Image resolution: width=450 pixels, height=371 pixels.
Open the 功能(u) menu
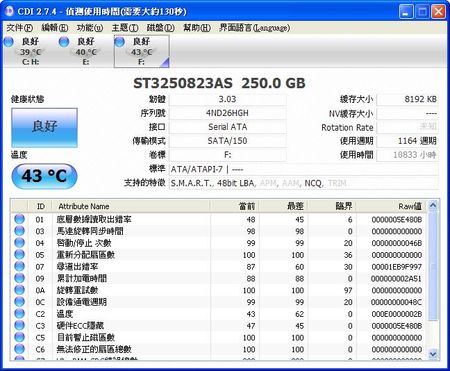(x=90, y=28)
